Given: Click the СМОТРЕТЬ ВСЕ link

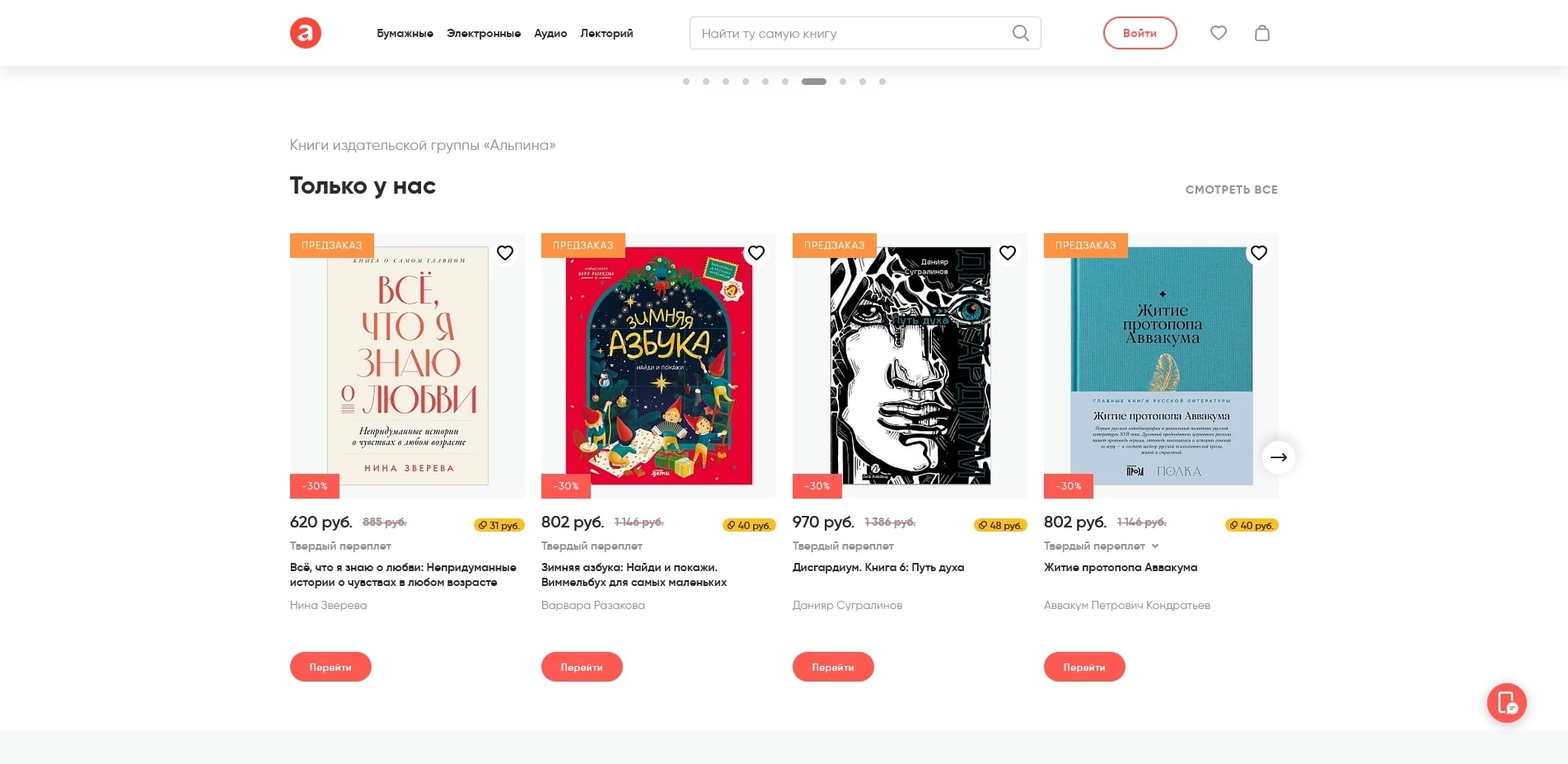Looking at the screenshot, I should pos(1231,190).
